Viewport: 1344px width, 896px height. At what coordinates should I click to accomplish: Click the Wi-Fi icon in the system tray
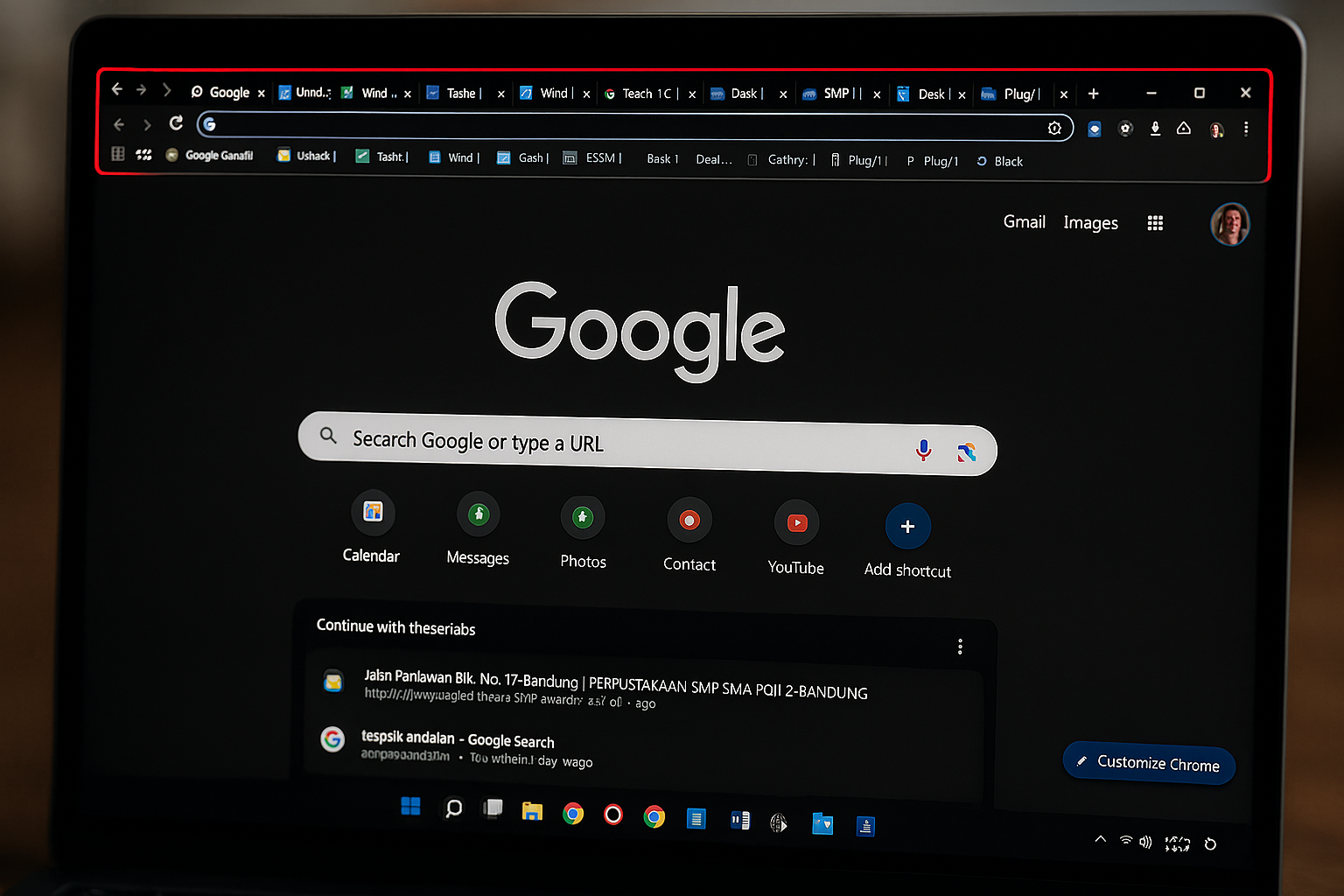(1126, 841)
